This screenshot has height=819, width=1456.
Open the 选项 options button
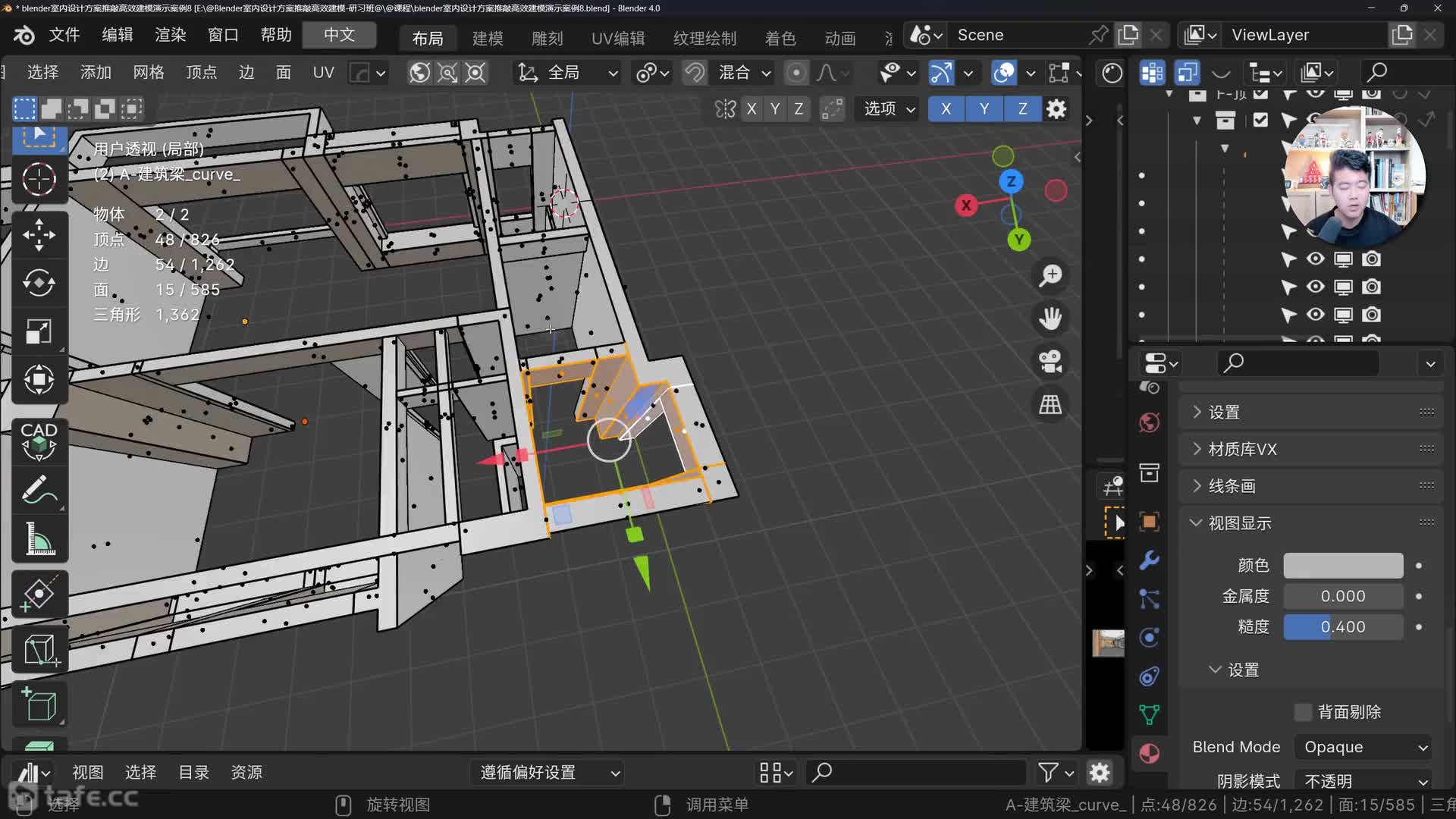coord(889,108)
